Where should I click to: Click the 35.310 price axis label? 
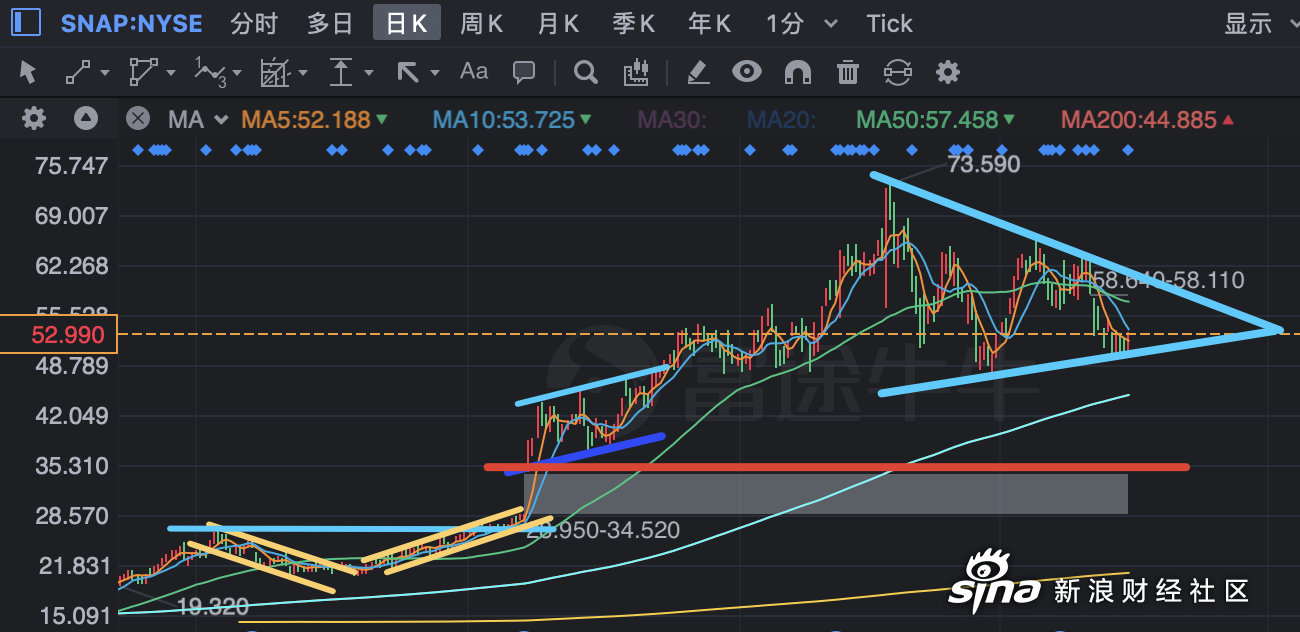click(71, 466)
